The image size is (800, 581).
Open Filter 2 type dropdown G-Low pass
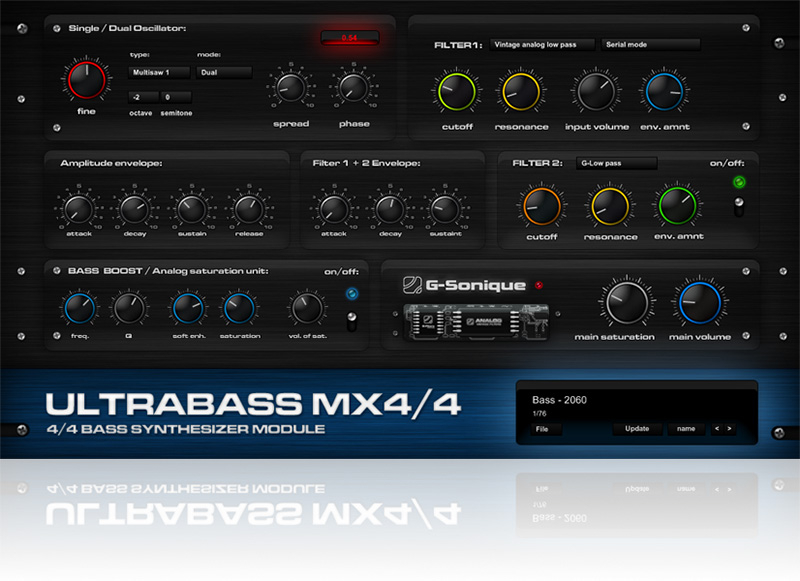[617, 163]
